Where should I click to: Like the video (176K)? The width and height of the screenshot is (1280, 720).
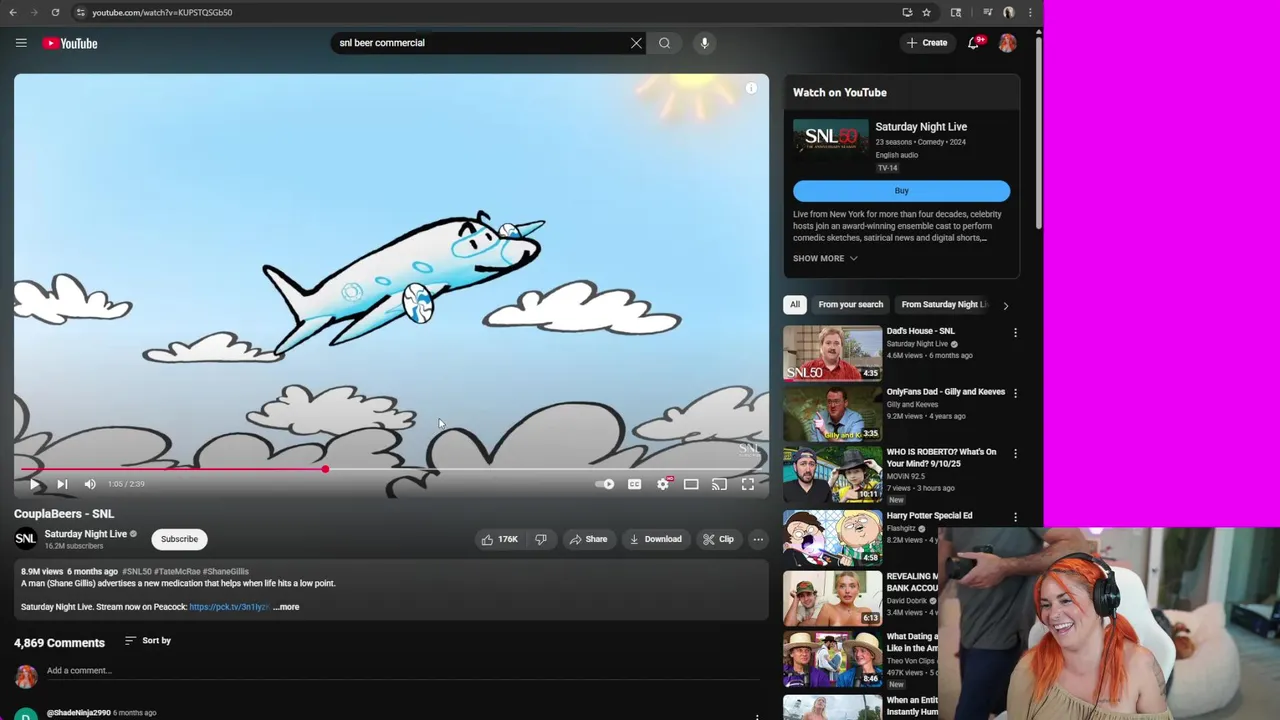click(x=500, y=539)
